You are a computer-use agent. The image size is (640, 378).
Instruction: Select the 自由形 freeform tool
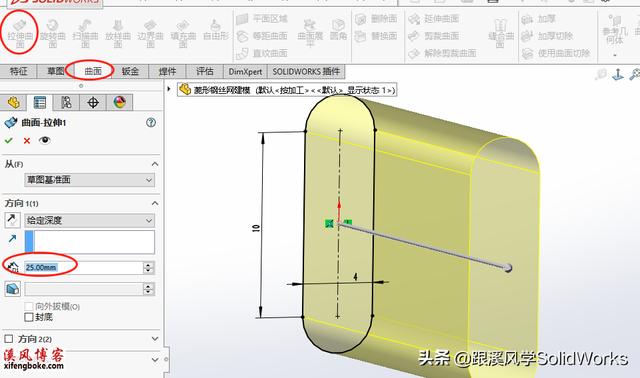tap(216, 31)
